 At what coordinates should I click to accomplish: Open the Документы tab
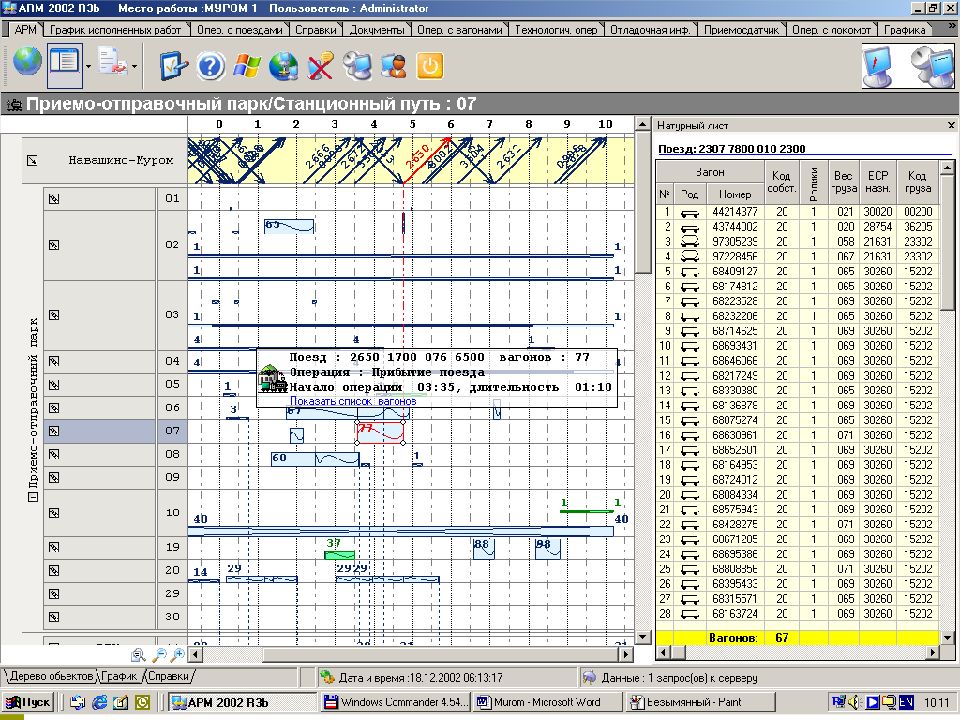(377, 30)
